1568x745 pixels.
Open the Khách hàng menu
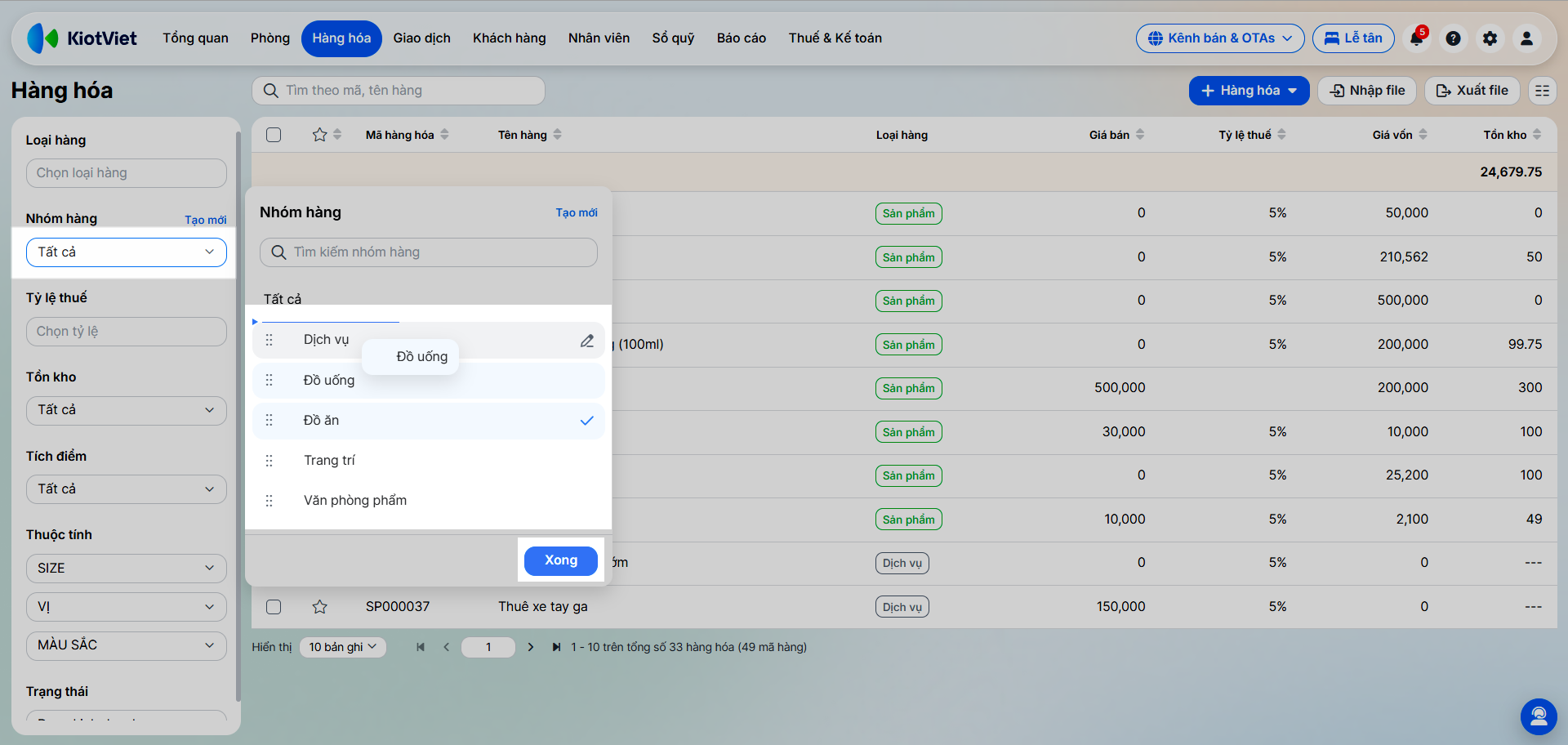tap(510, 38)
